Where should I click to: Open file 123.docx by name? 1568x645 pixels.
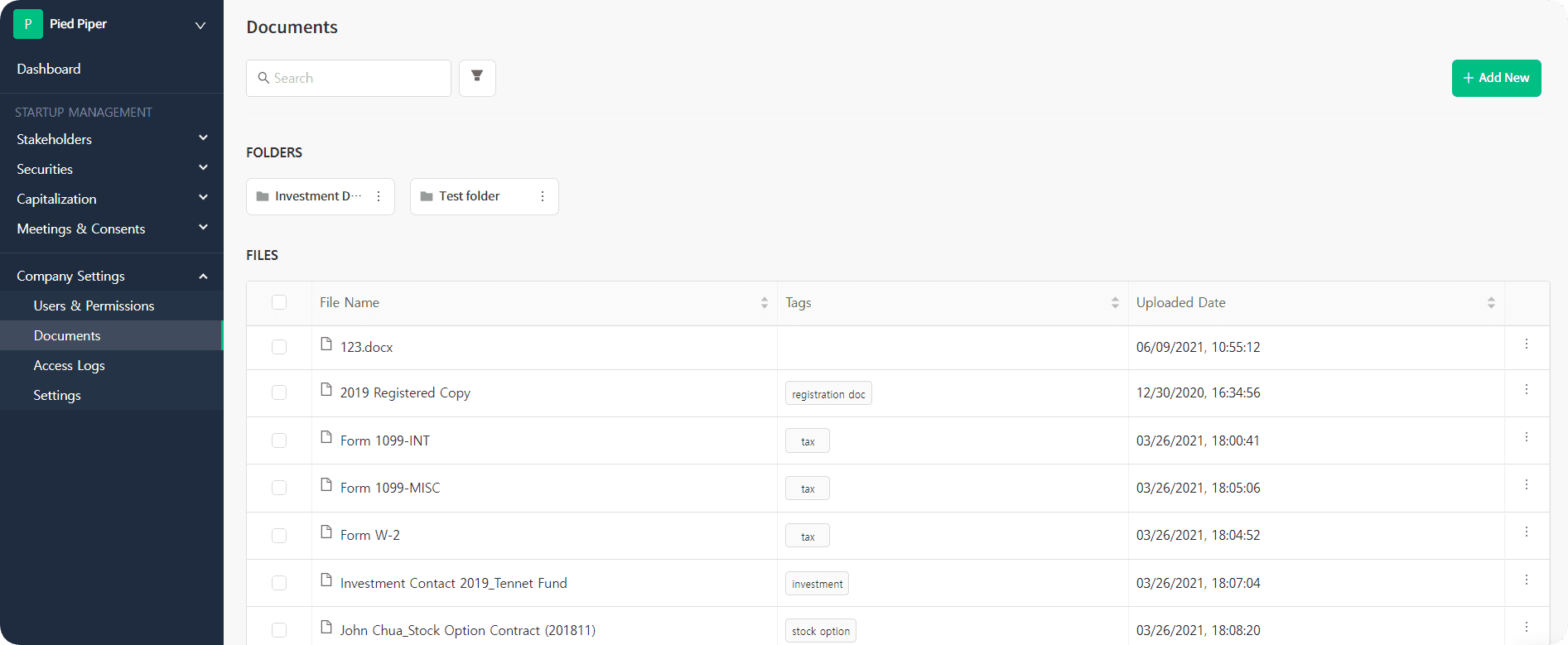pyautogui.click(x=366, y=347)
